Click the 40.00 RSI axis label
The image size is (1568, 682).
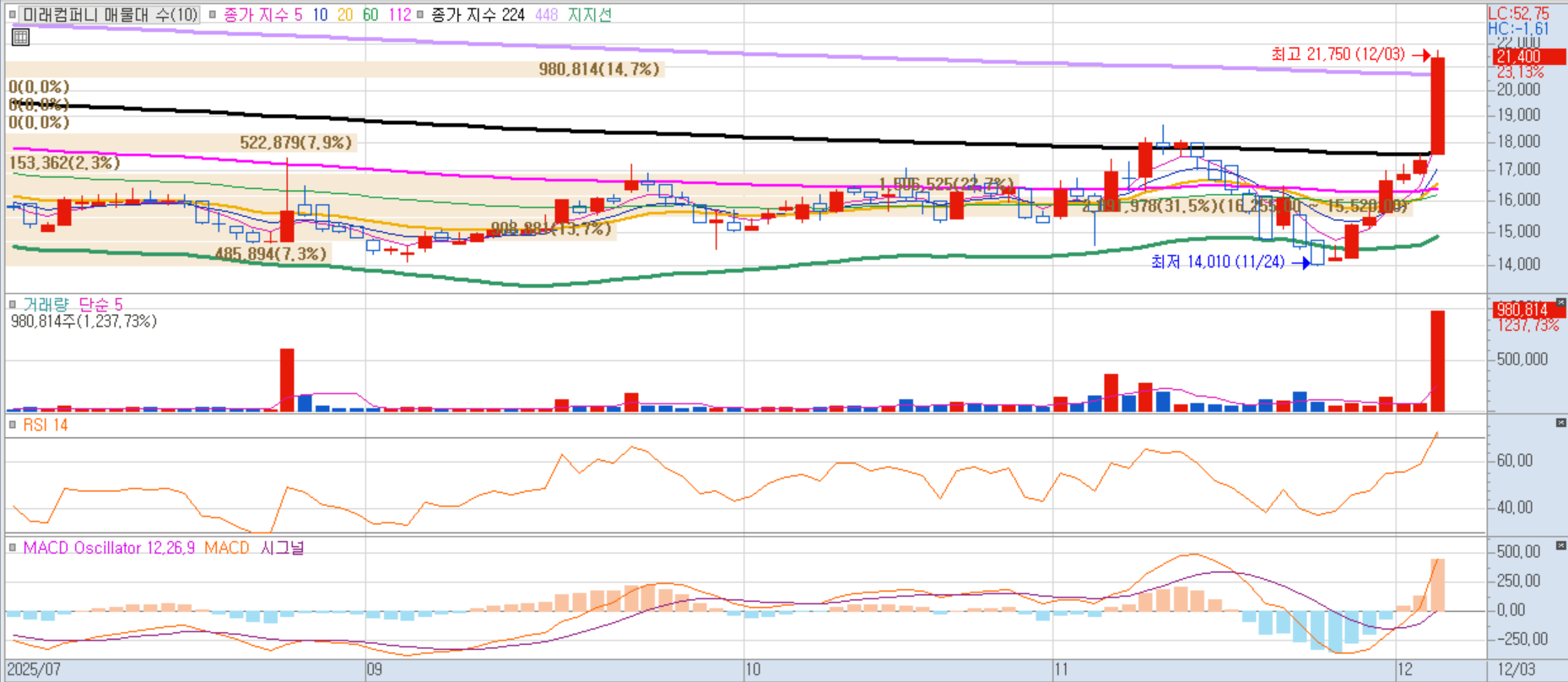(1515, 507)
